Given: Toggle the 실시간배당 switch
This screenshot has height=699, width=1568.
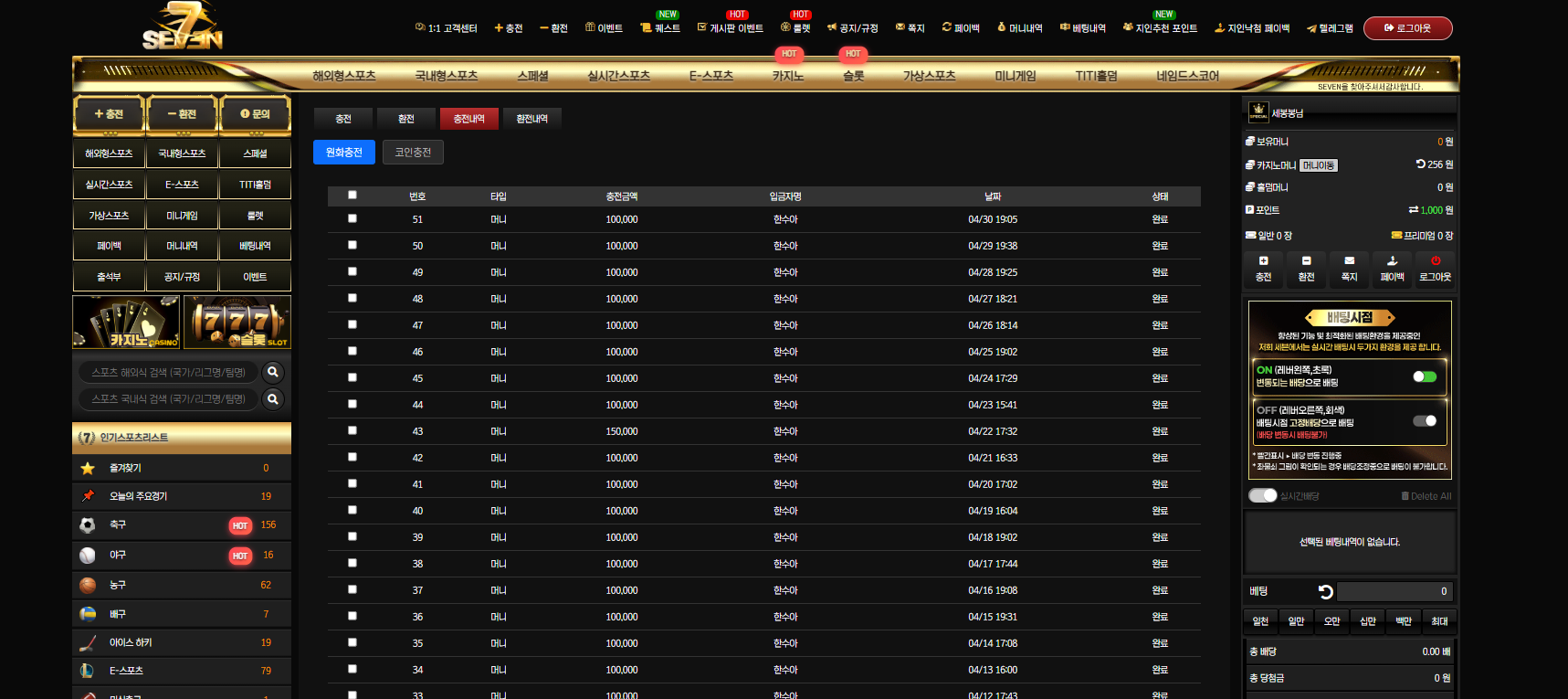Looking at the screenshot, I should pos(1263,495).
